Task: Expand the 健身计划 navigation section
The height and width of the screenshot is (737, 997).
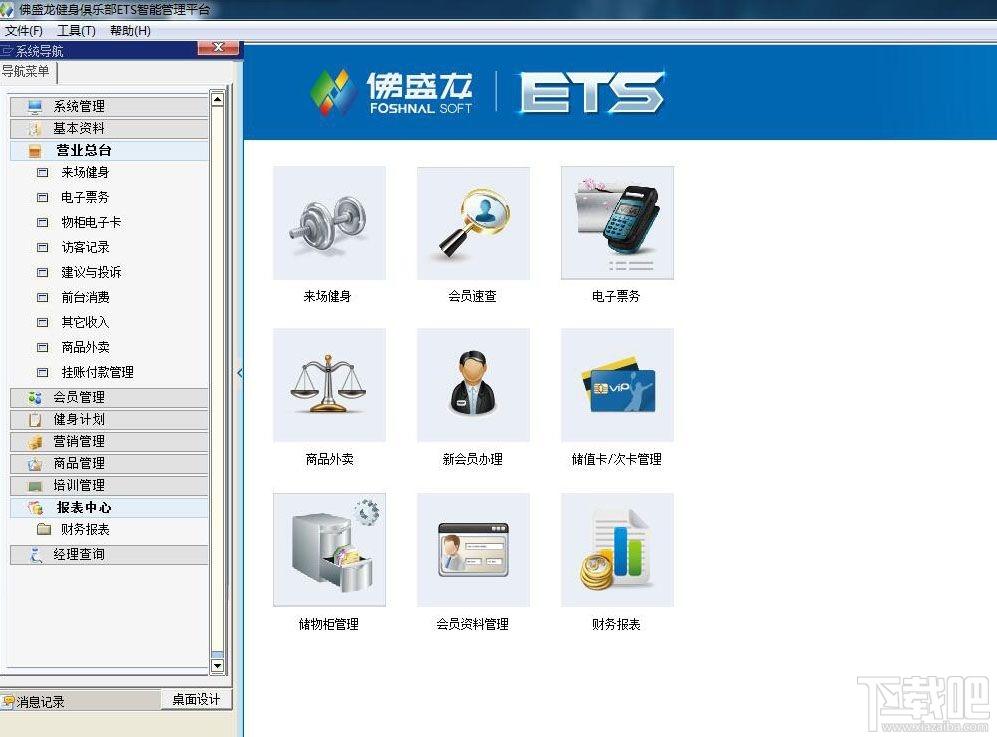Action: click(109, 420)
